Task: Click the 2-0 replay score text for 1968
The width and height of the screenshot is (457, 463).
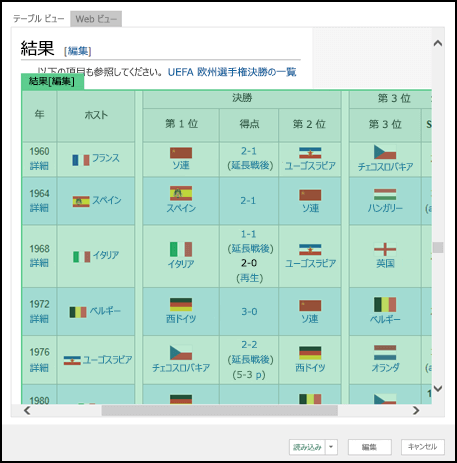Action: pos(249,263)
